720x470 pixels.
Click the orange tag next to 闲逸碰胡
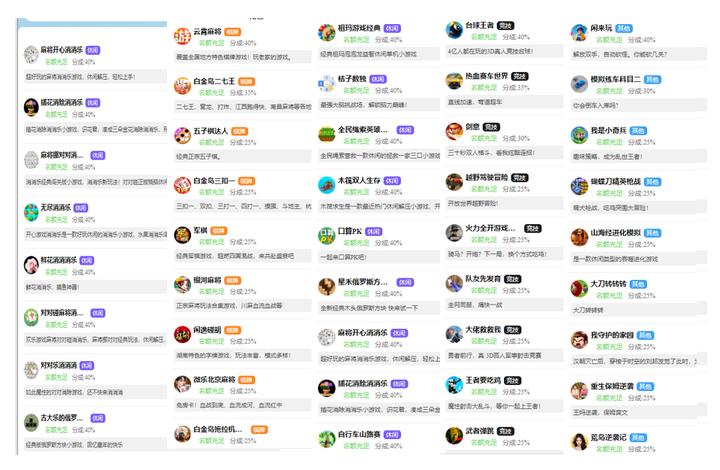pos(233,330)
